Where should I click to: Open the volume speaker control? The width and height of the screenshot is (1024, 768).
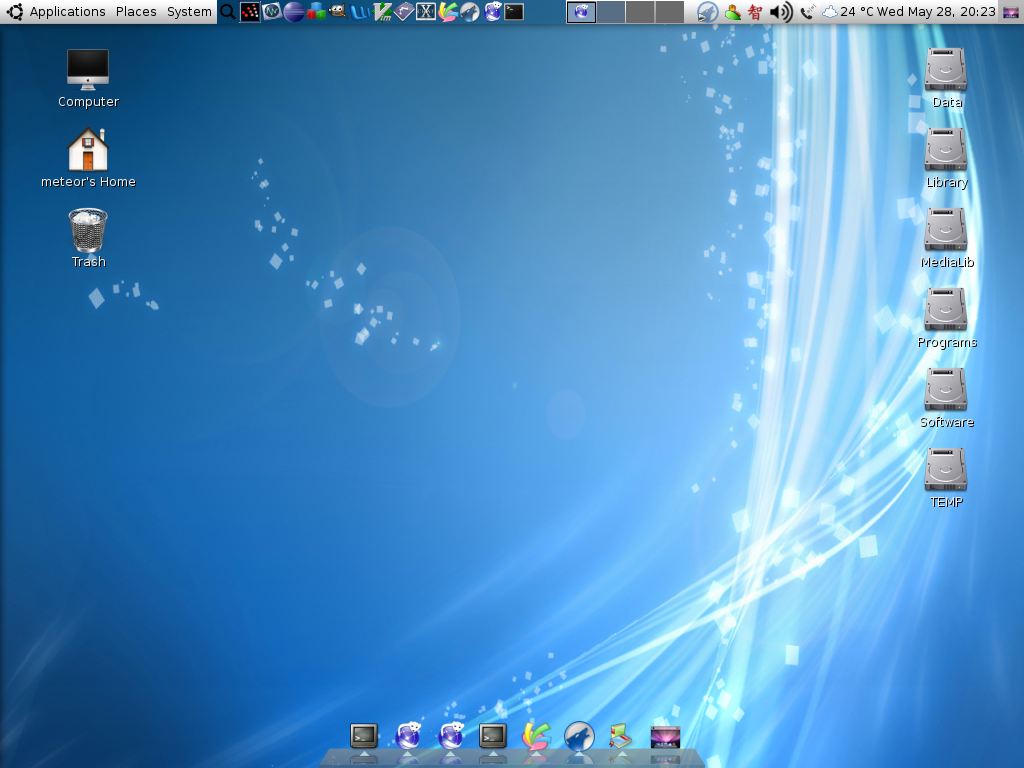click(781, 12)
